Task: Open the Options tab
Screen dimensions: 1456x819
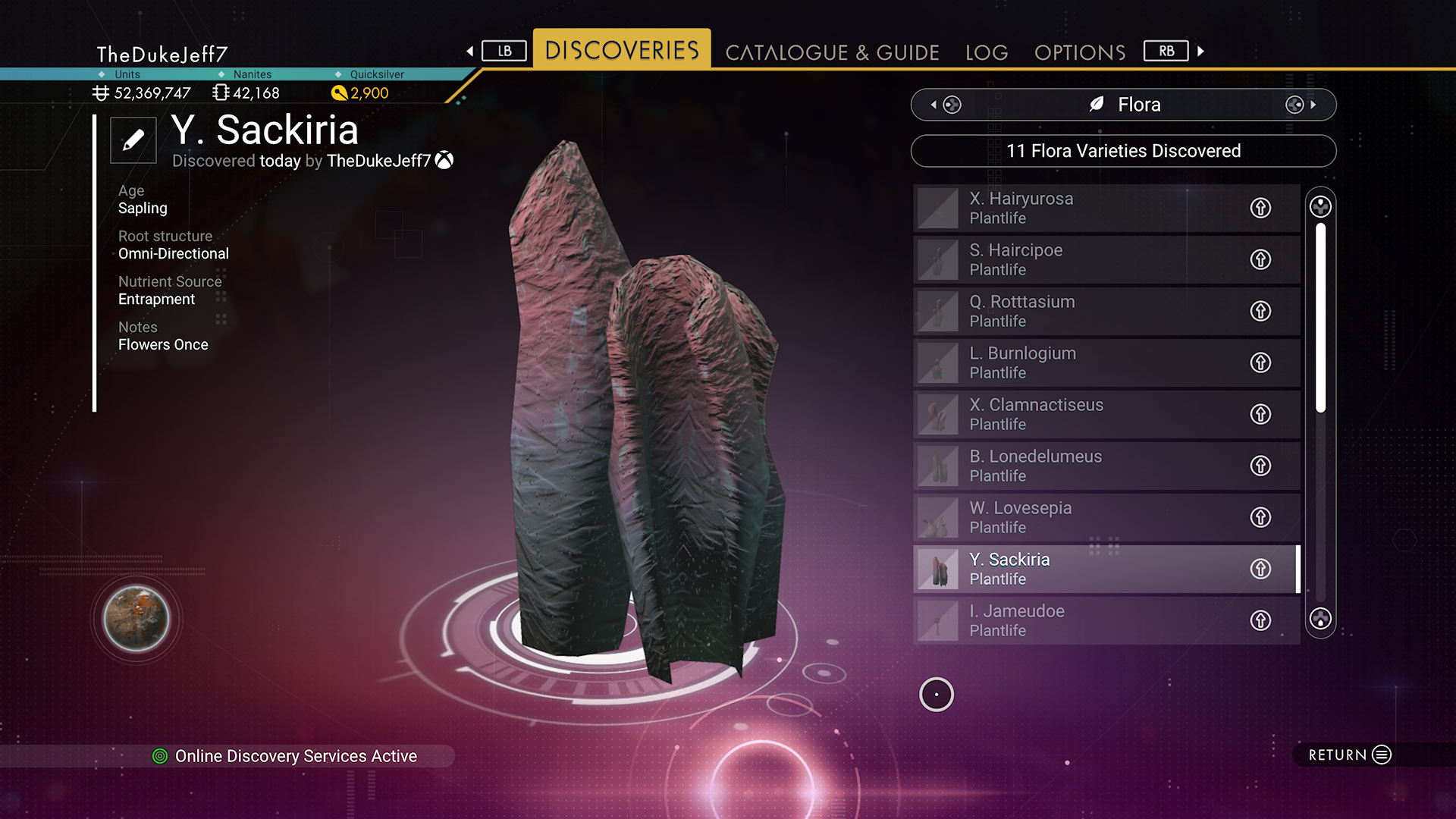Action: pyautogui.click(x=1080, y=52)
